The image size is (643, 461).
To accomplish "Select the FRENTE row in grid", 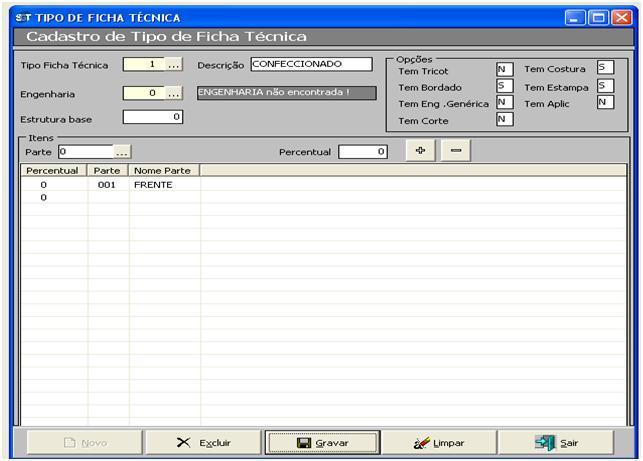I will point(152,185).
